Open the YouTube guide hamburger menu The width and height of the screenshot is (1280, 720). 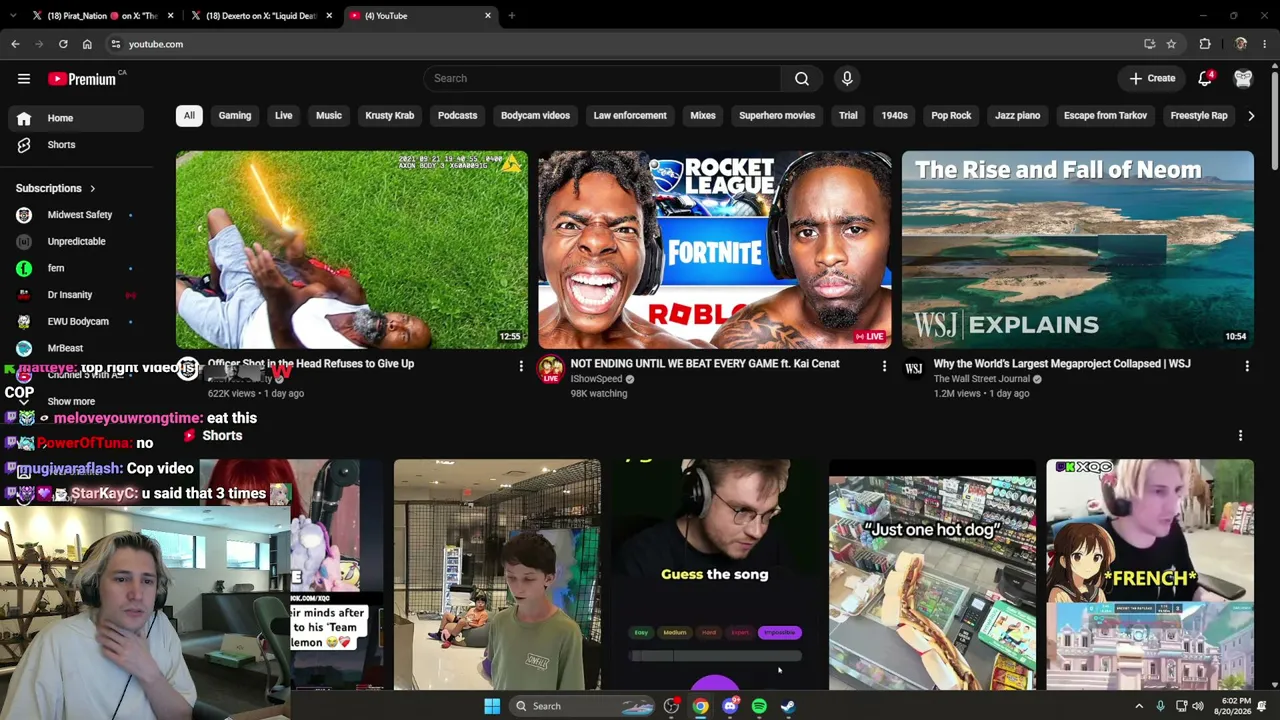click(x=24, y=78)
